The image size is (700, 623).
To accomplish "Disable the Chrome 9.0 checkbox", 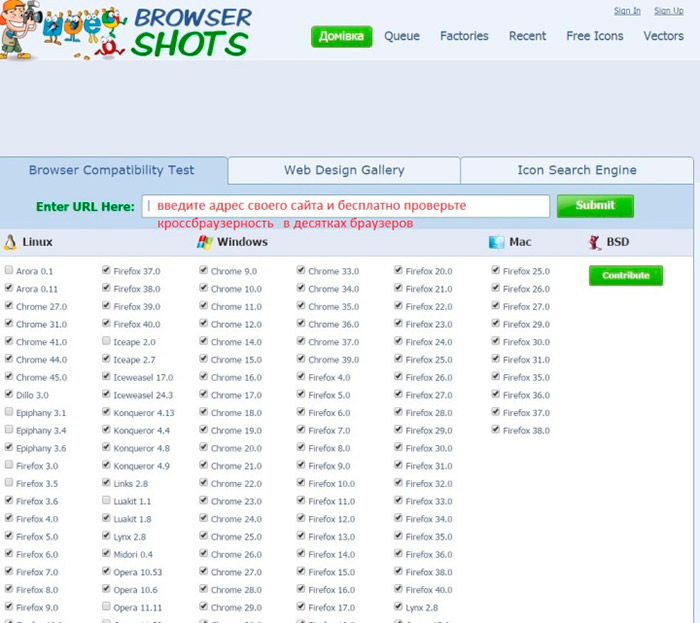I will tap(203, 270).
